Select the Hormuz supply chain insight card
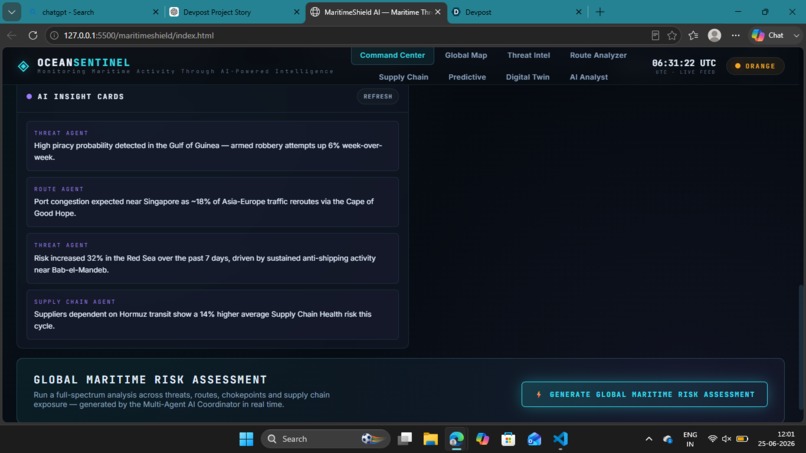Viewport: 806px width, 453px height. click(212, 315)
